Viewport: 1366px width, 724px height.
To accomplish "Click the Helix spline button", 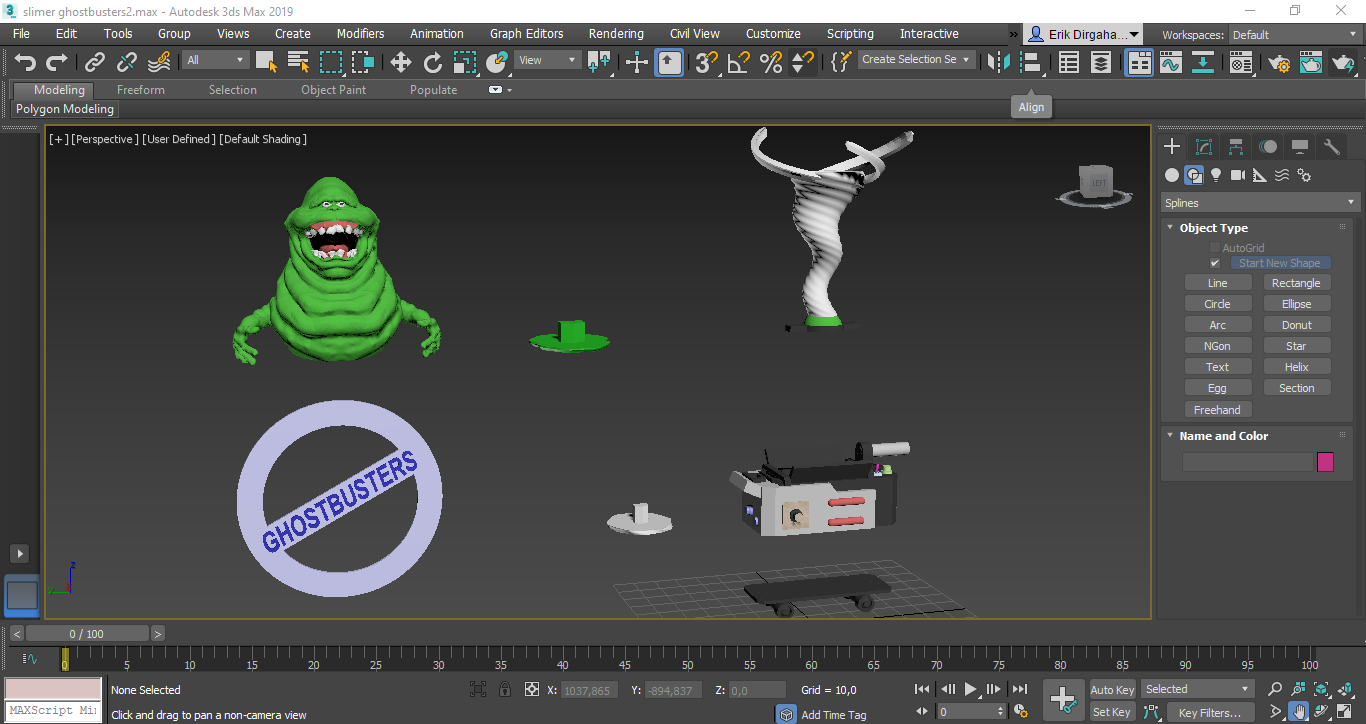I will pos(1297,367).
